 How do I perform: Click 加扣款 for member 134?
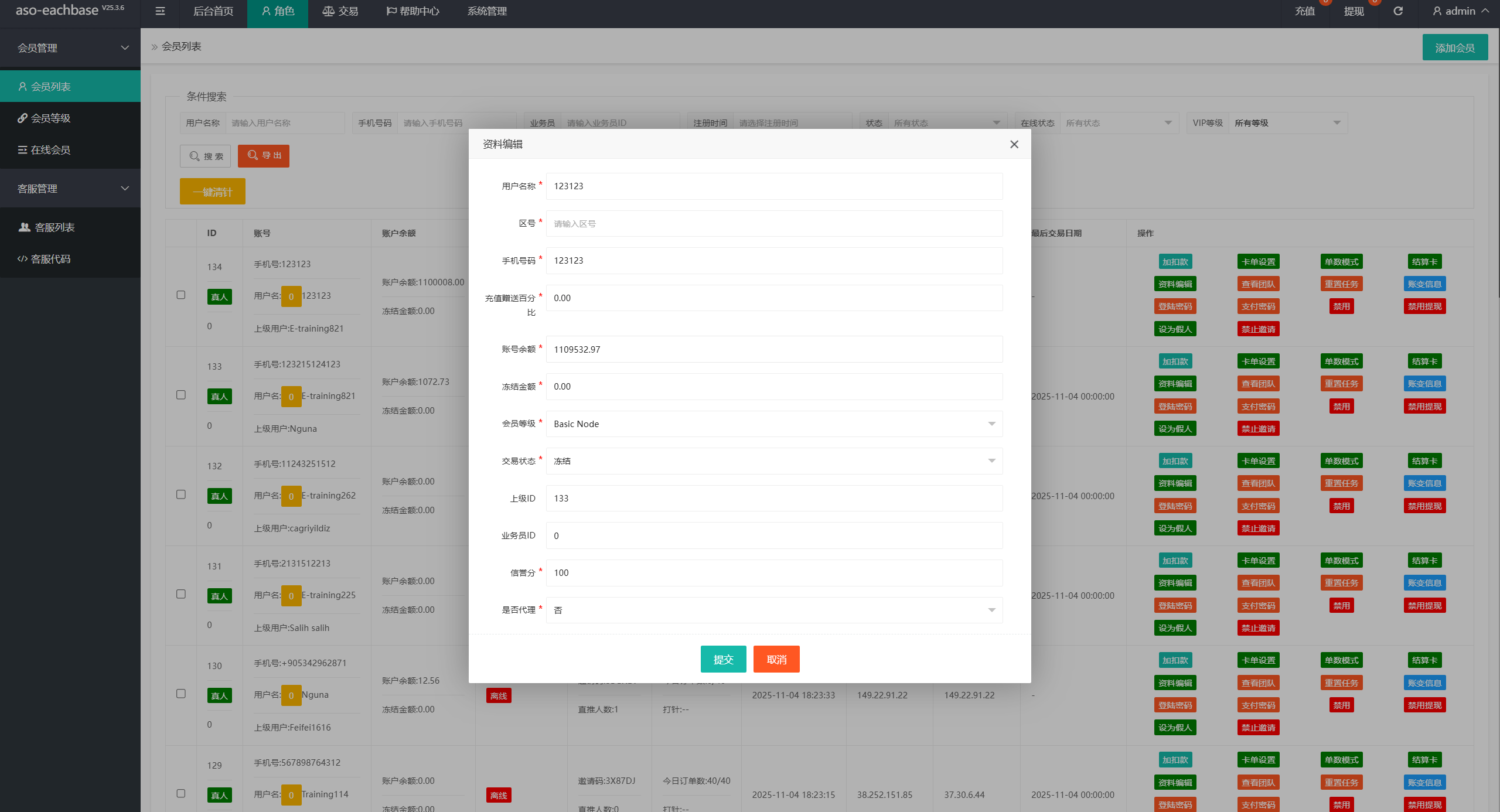[1175, 262]
